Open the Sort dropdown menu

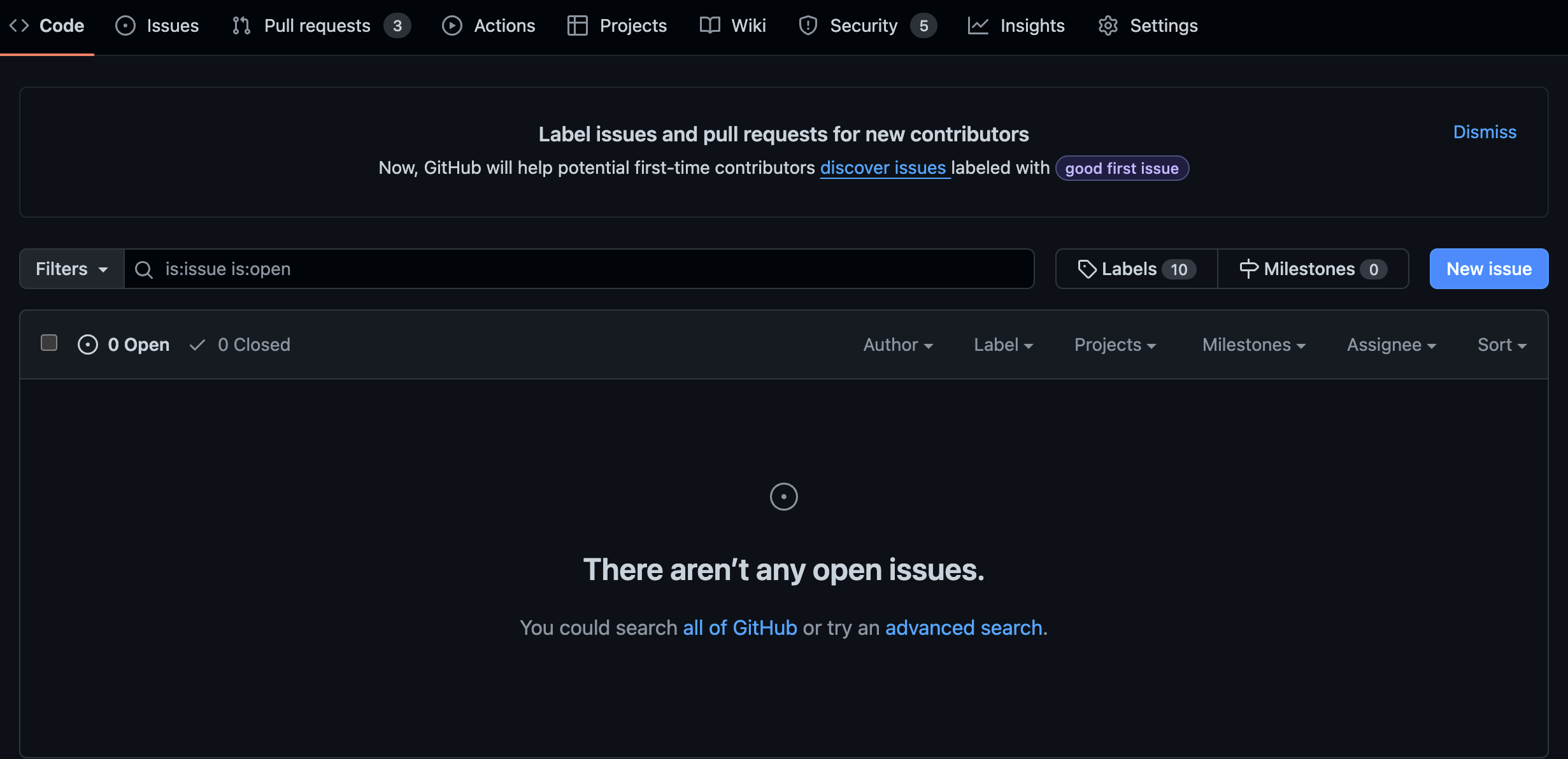pos(1502,344)
